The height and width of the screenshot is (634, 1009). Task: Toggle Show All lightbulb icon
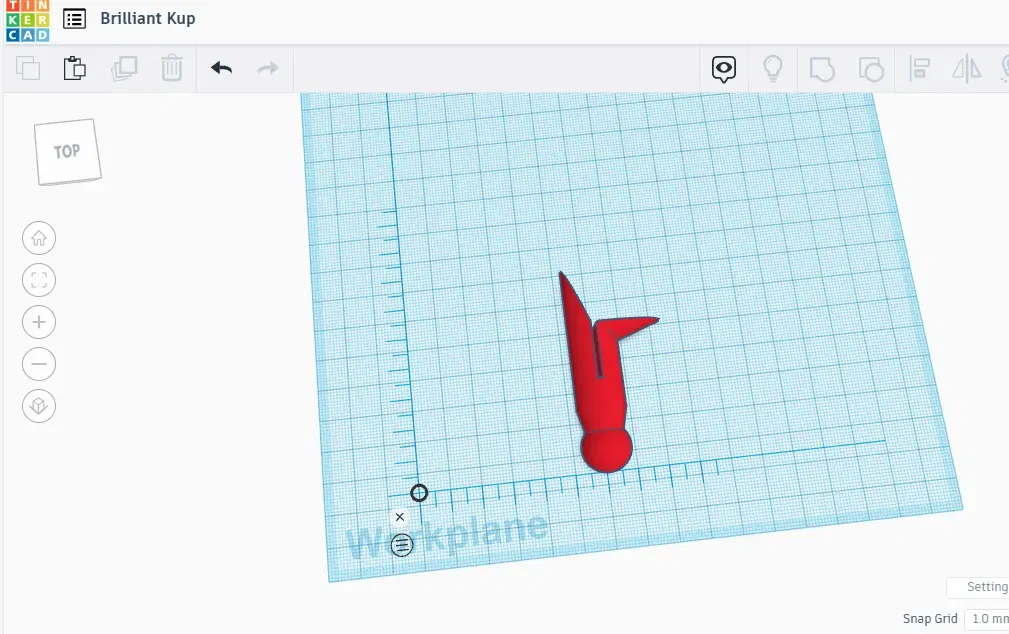(x=772, y=68)
